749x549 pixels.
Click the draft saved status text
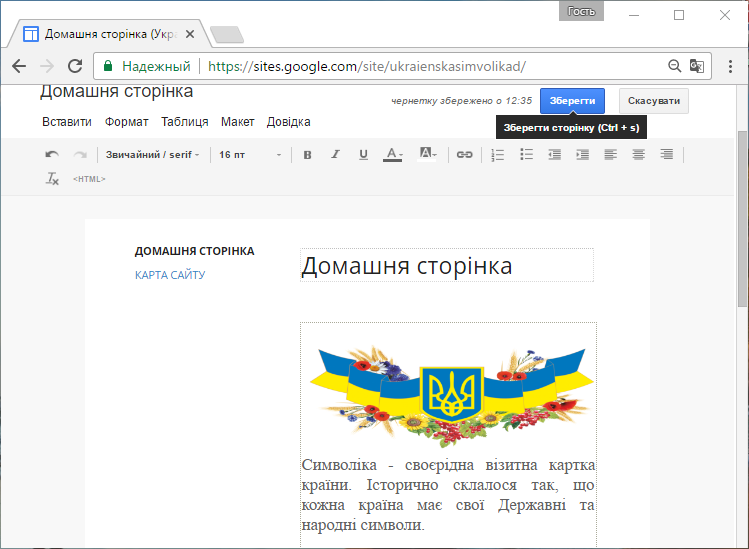tap(461, 101)
